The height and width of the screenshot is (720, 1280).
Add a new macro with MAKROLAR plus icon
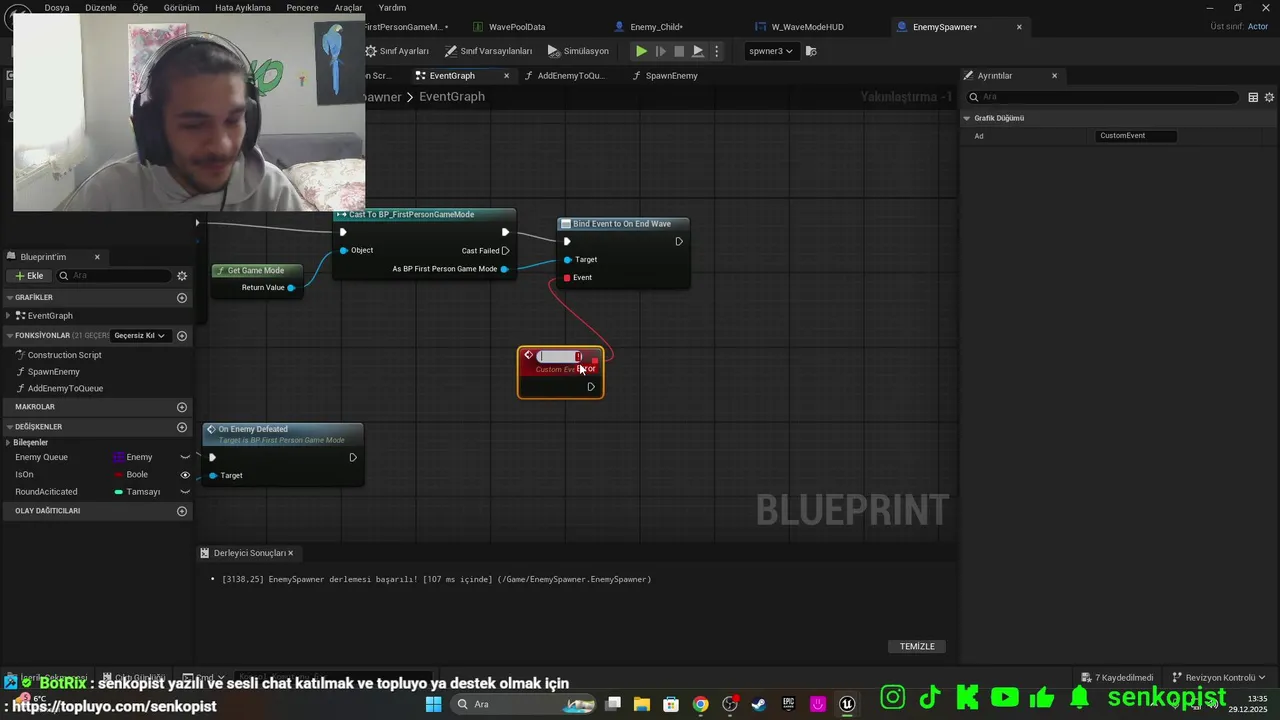point(182,407)
